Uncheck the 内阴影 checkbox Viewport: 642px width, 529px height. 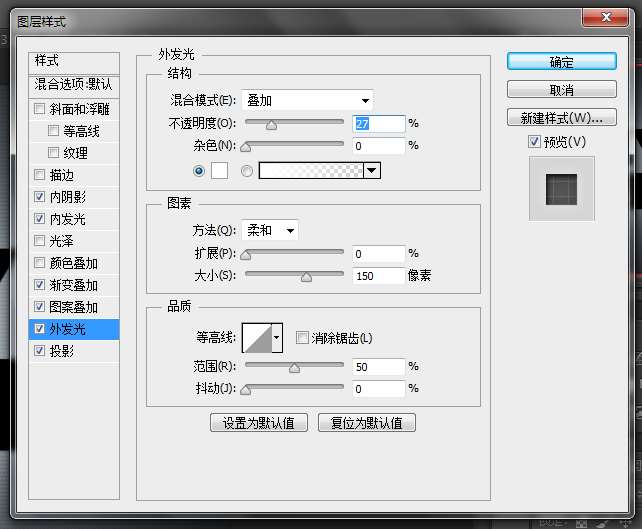[39, 197]
